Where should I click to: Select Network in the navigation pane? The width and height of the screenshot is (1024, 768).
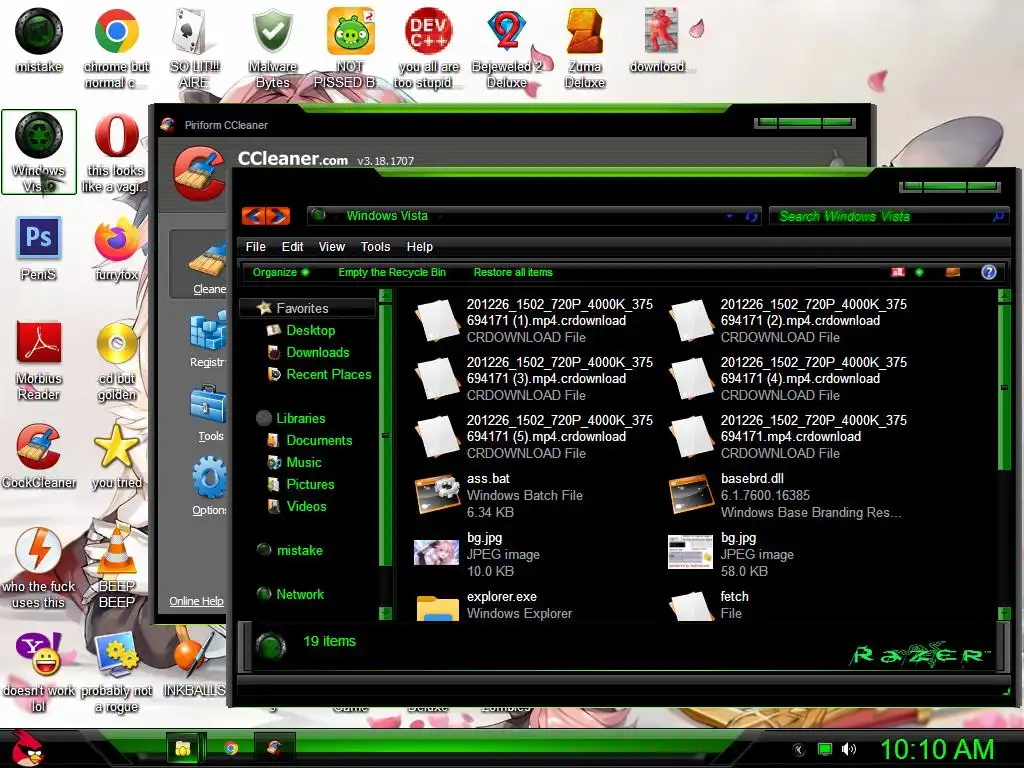point(291,594)
